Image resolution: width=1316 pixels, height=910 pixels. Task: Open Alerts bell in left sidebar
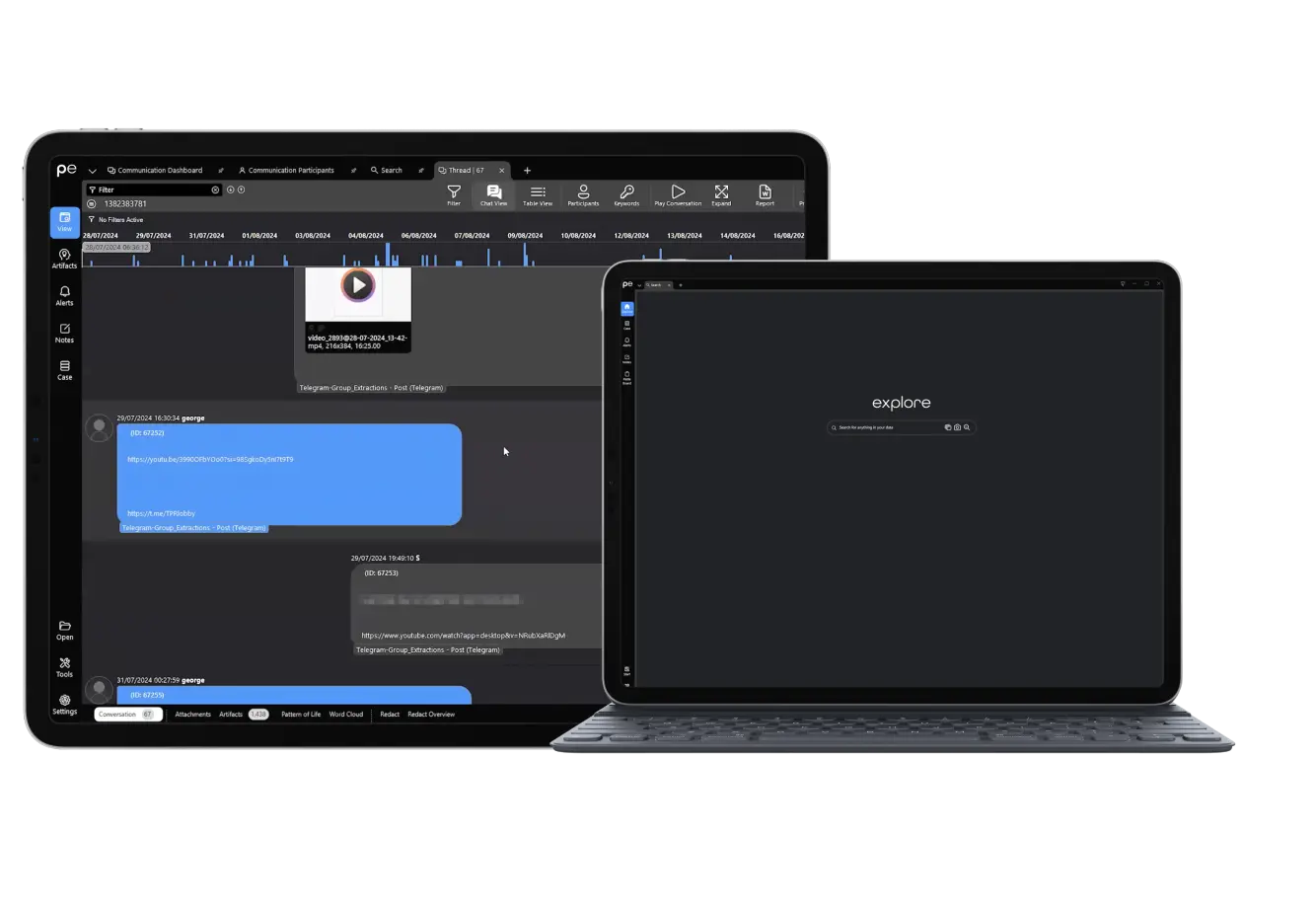64,296
